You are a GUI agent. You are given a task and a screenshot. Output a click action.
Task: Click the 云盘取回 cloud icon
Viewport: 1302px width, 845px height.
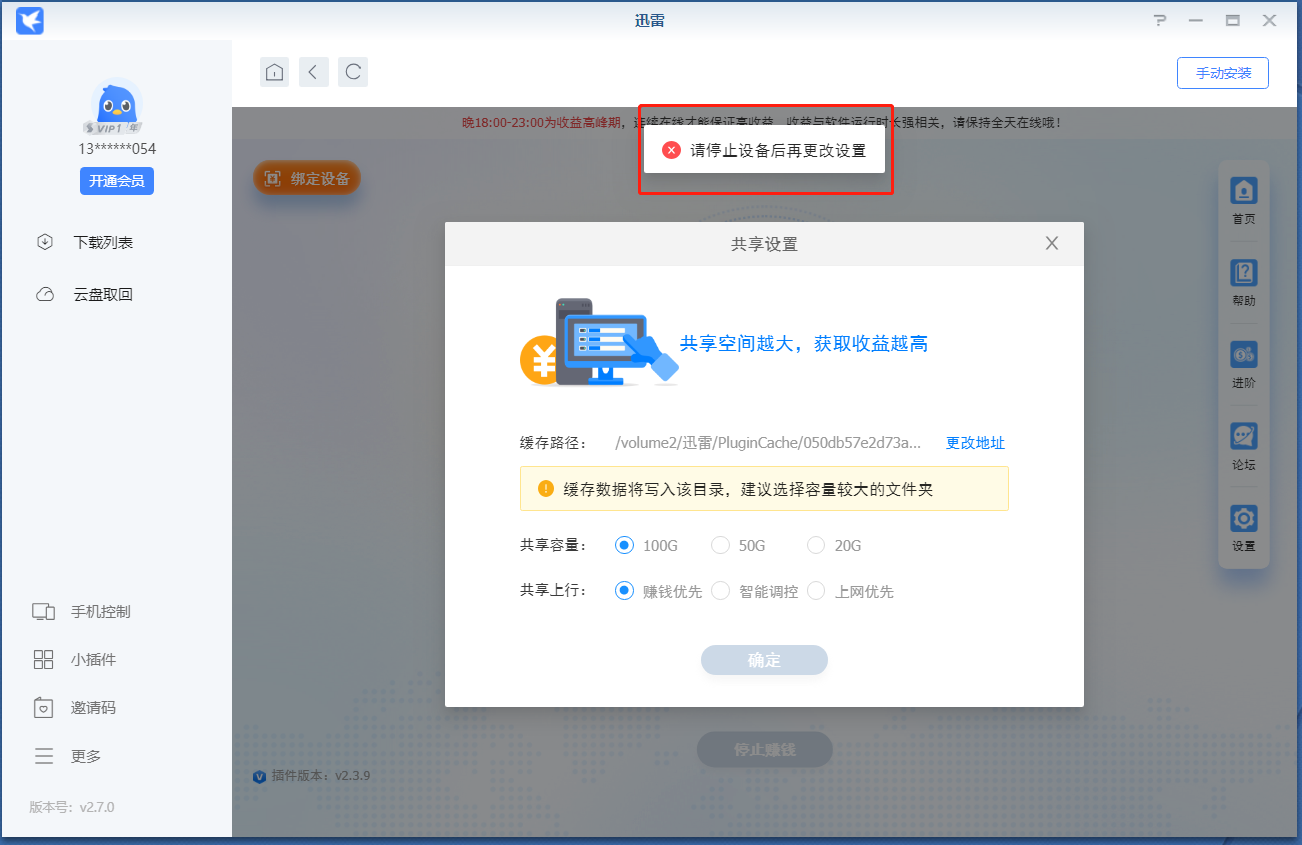coord(44,294)
